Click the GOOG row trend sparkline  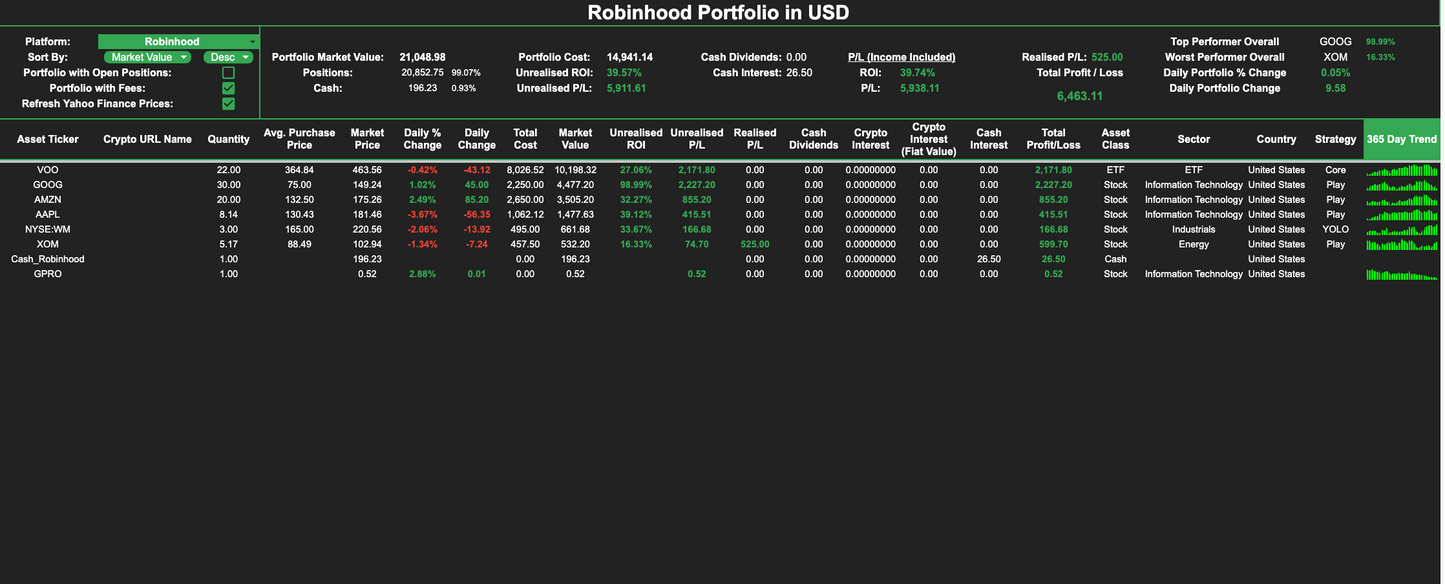click(1401, 185)
